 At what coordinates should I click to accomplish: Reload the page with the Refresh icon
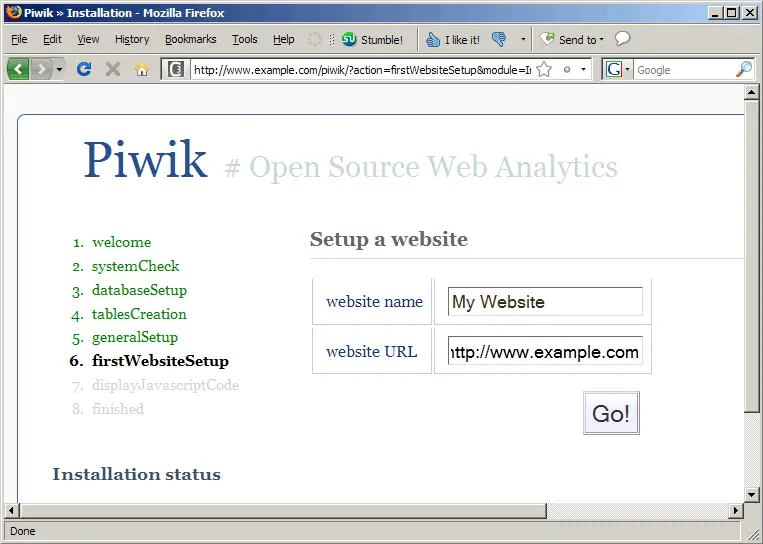84,69
